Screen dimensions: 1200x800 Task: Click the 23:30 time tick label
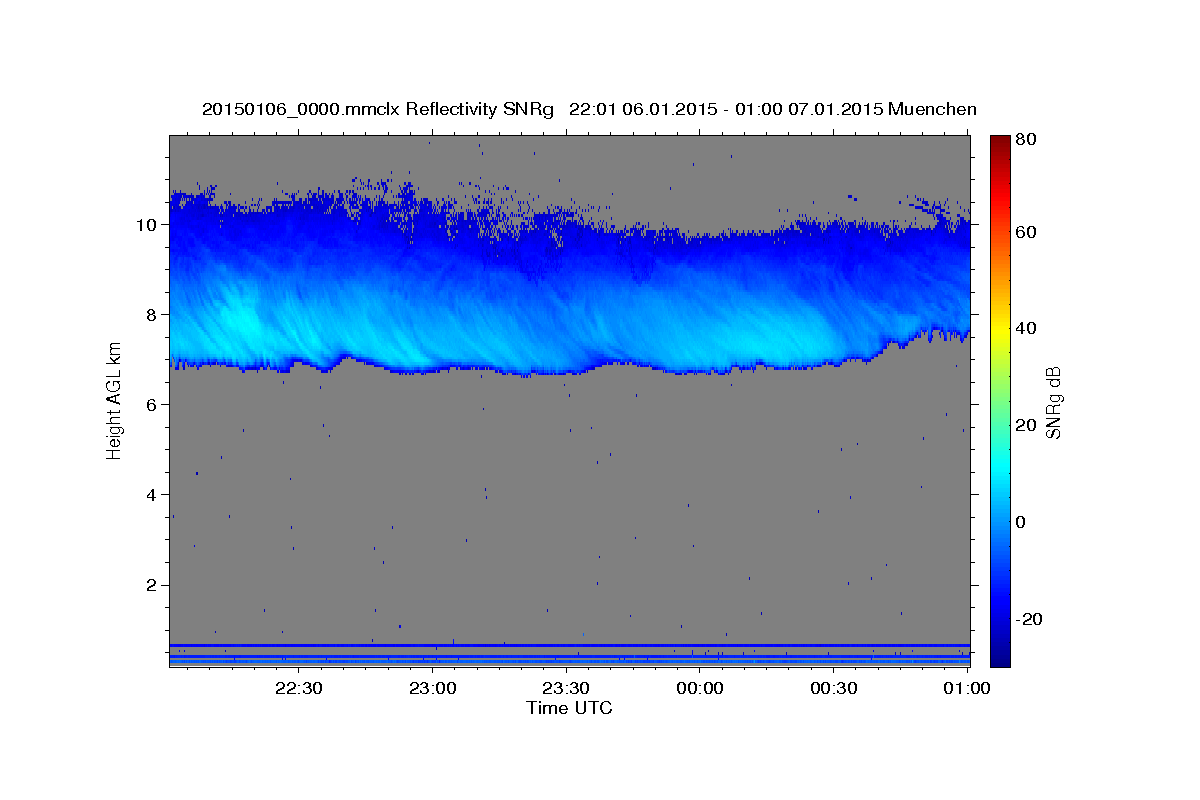click(x=567, y=688)
